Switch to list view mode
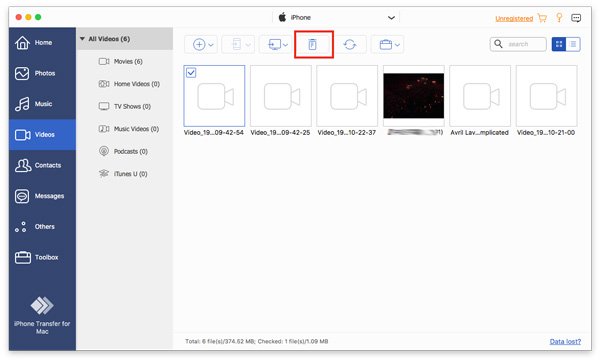Image resolution: width=600 pixels, height=361 pixels. coord(573,44)
